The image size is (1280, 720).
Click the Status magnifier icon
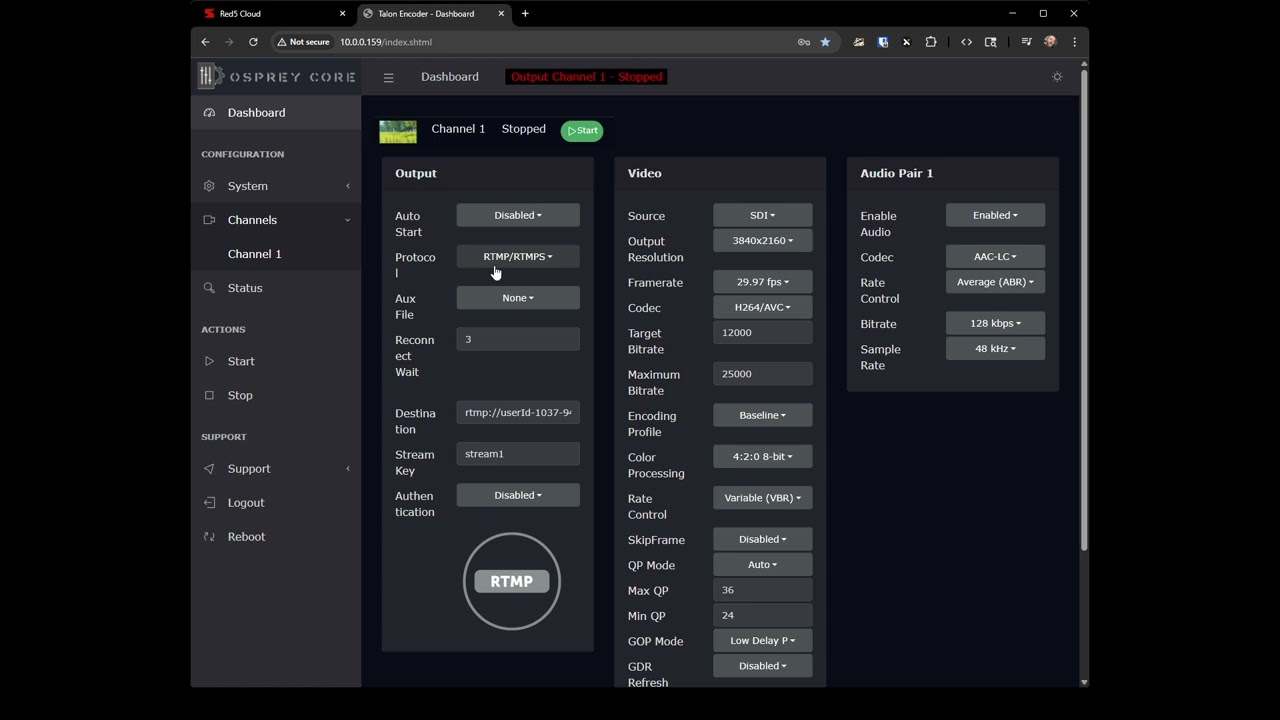[209, 288]
